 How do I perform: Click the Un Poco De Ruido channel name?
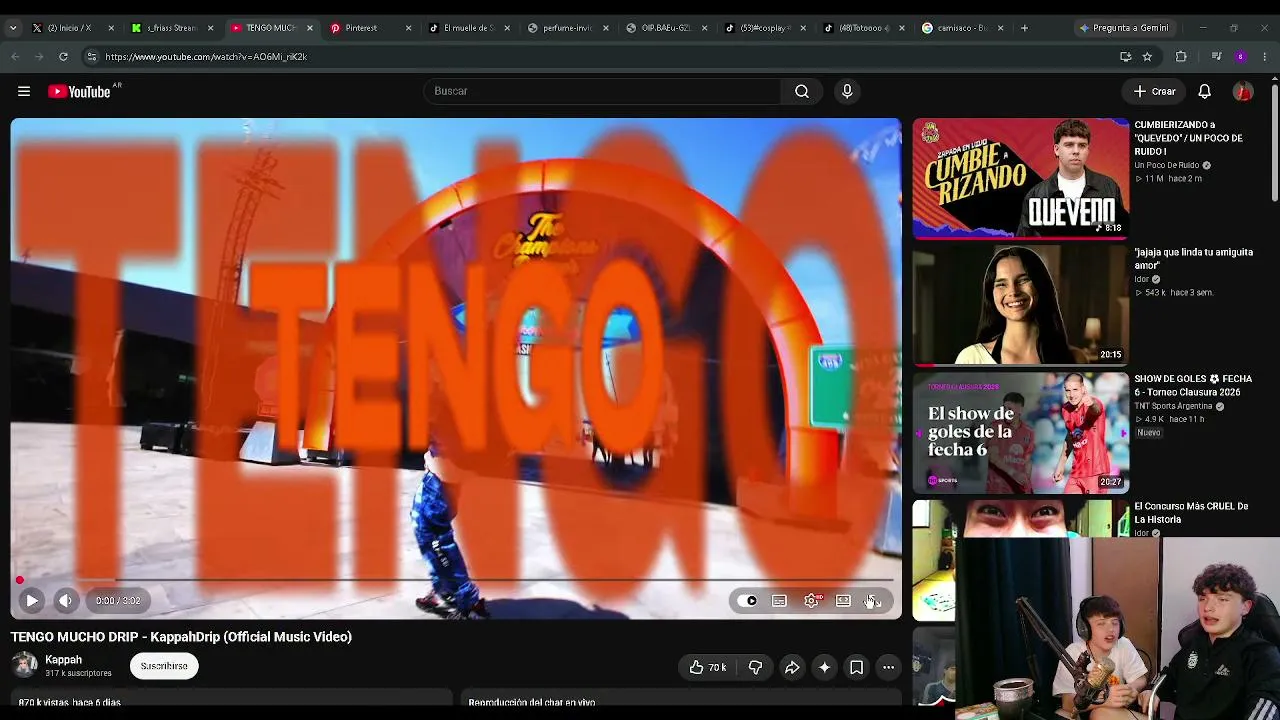(1166, 165)
